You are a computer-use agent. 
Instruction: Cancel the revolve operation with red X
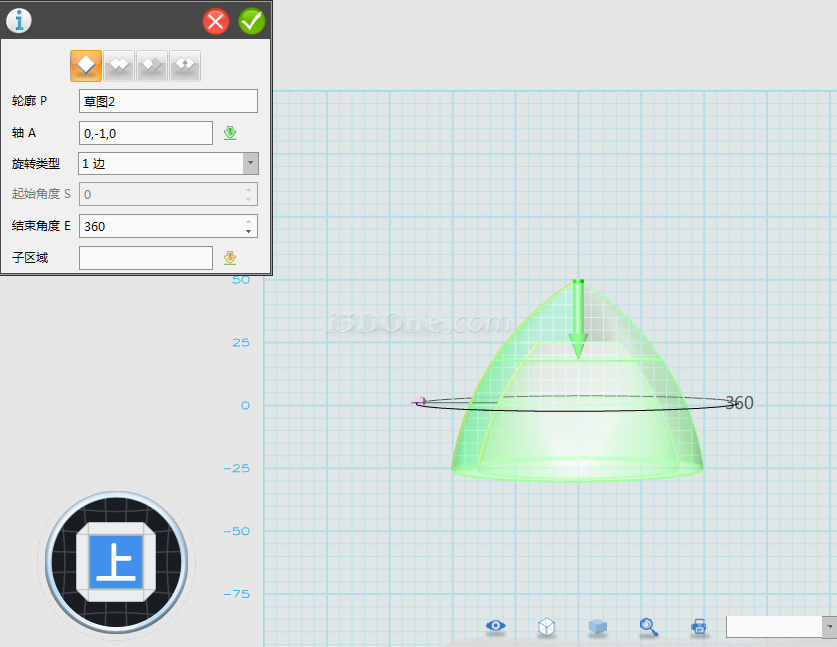click(216, 21)
